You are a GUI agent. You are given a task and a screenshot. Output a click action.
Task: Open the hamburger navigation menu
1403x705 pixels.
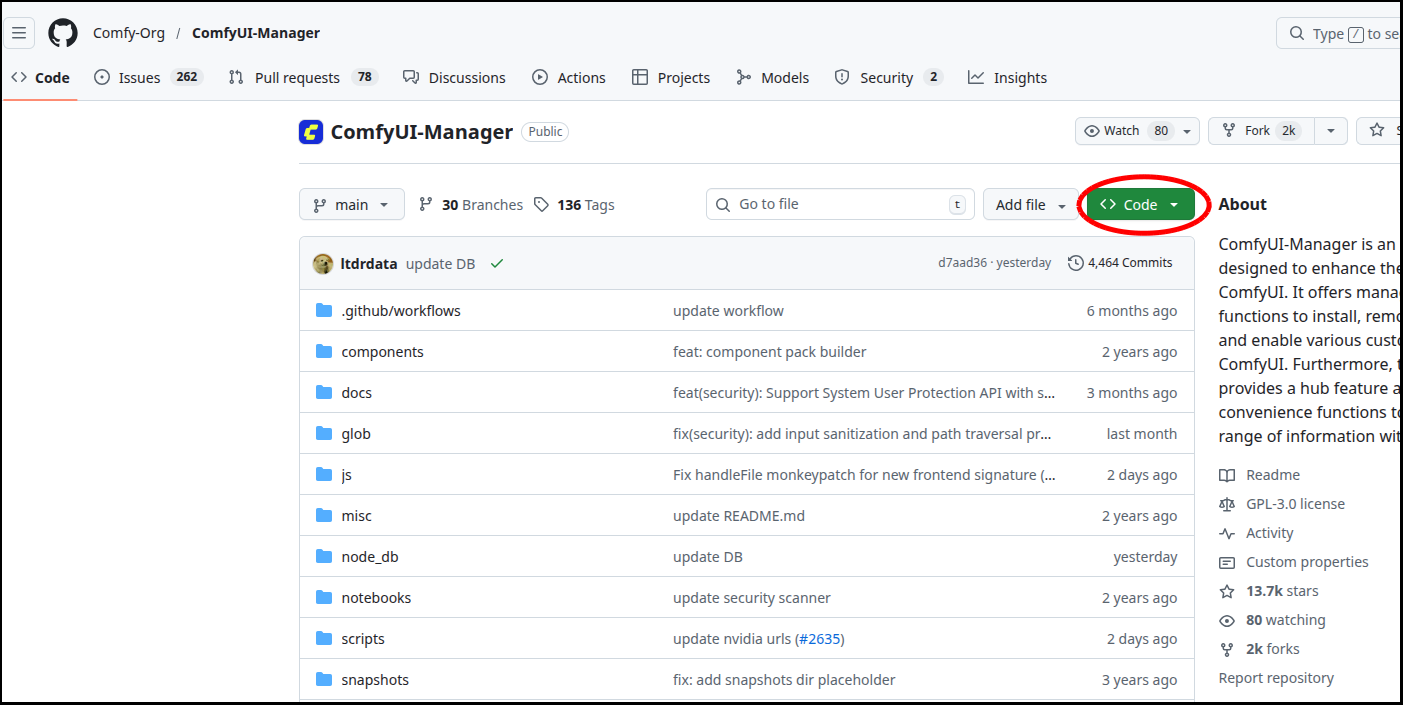coord(19,33)
